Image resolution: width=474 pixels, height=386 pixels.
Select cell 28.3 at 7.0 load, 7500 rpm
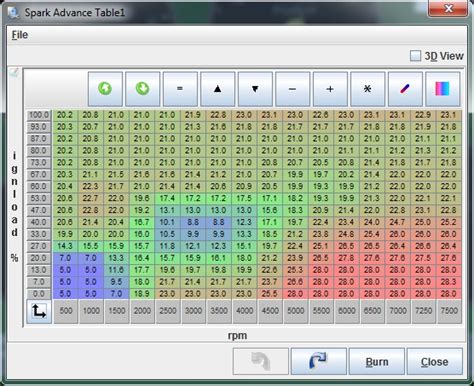click(x=449, y=282)
